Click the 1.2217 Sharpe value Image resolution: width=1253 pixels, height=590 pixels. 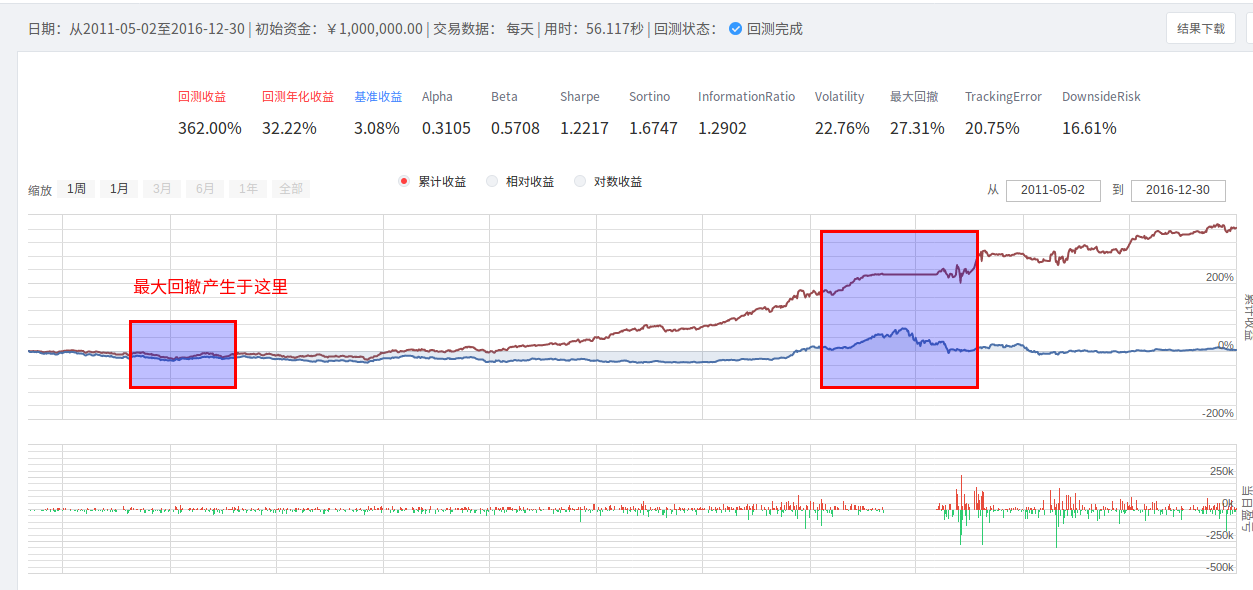pos(584,128)
